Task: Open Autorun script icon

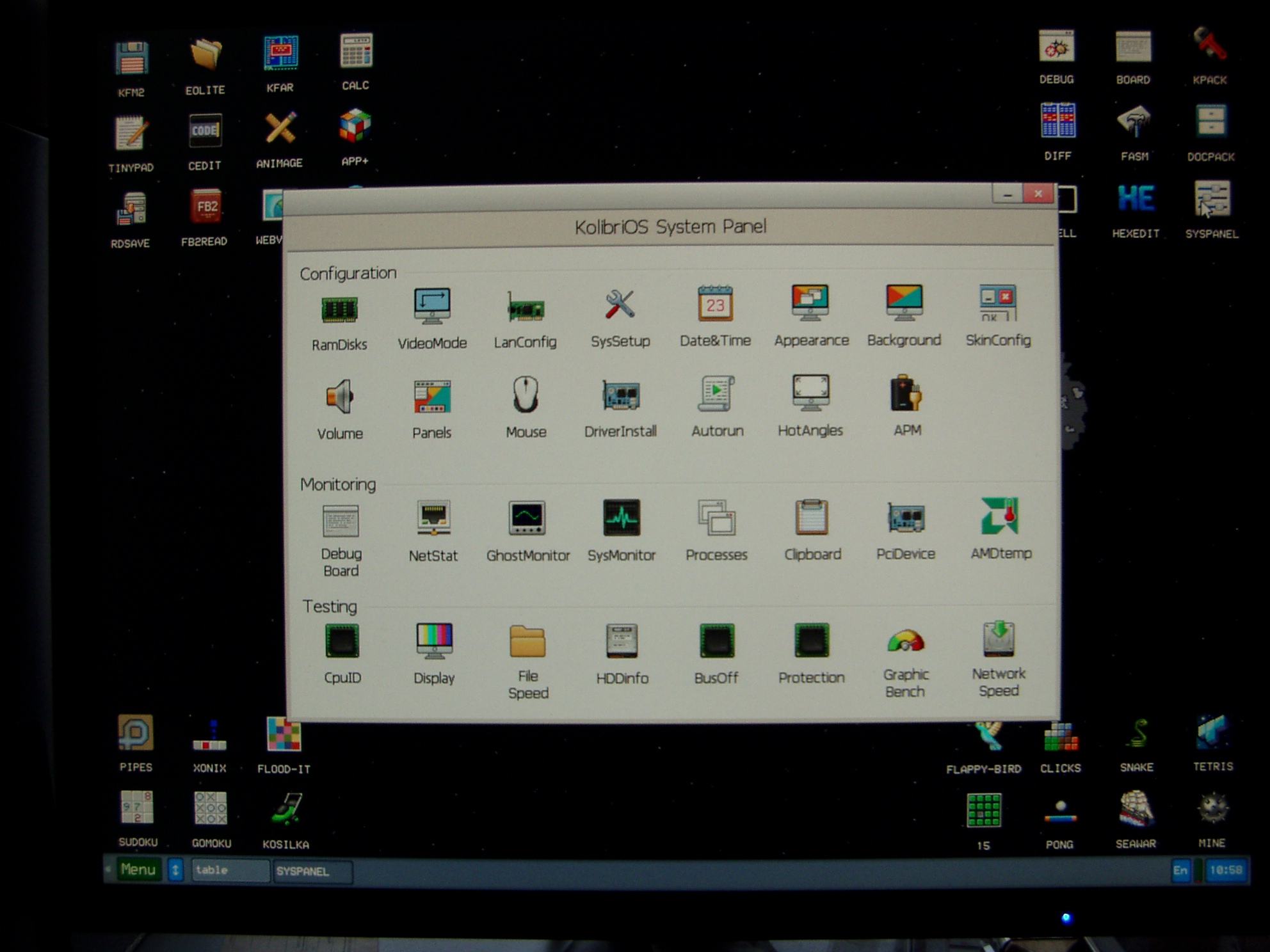Action: (716, 393)
